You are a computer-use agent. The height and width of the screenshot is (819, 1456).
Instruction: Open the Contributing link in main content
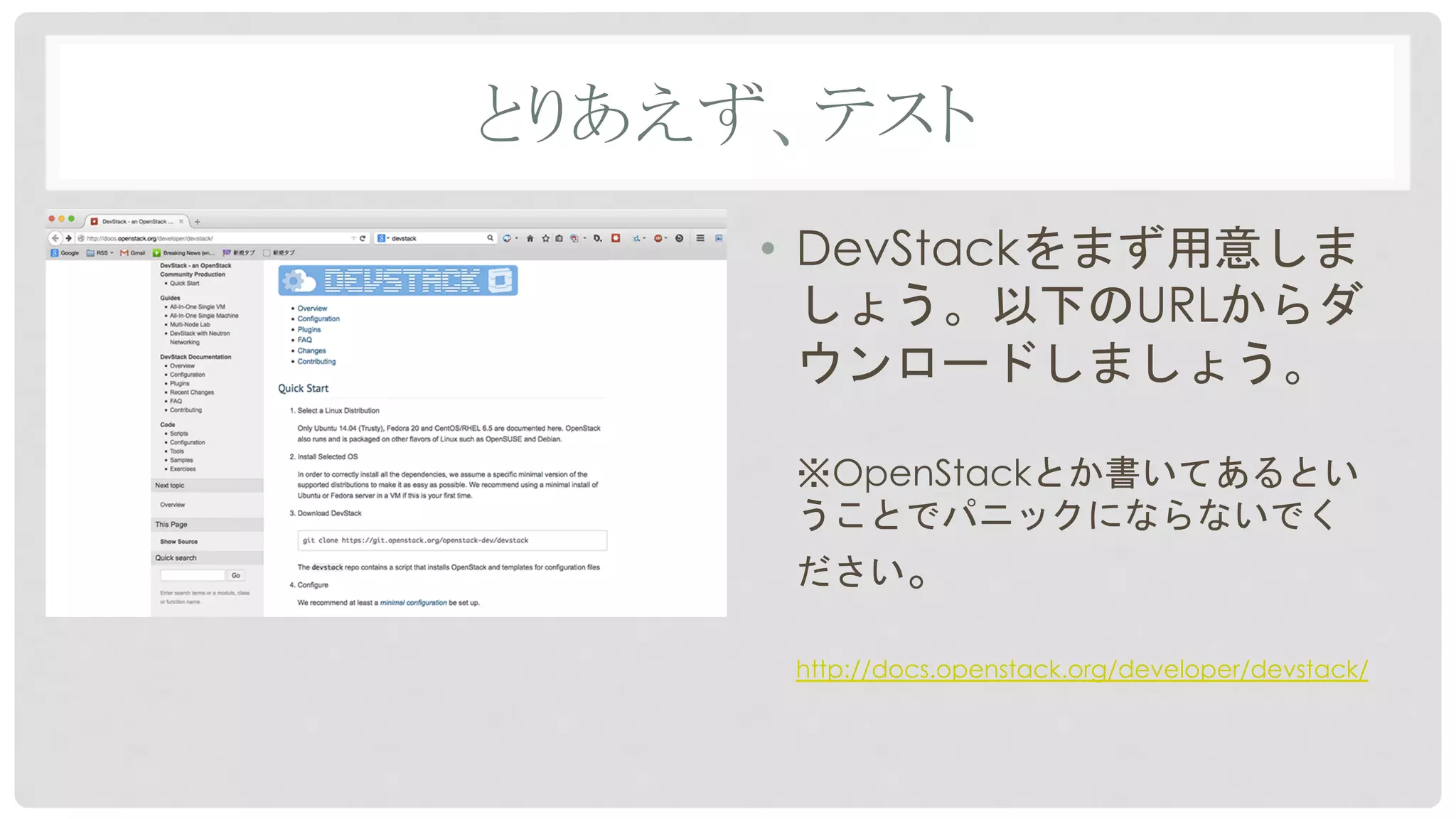(316, 361)
